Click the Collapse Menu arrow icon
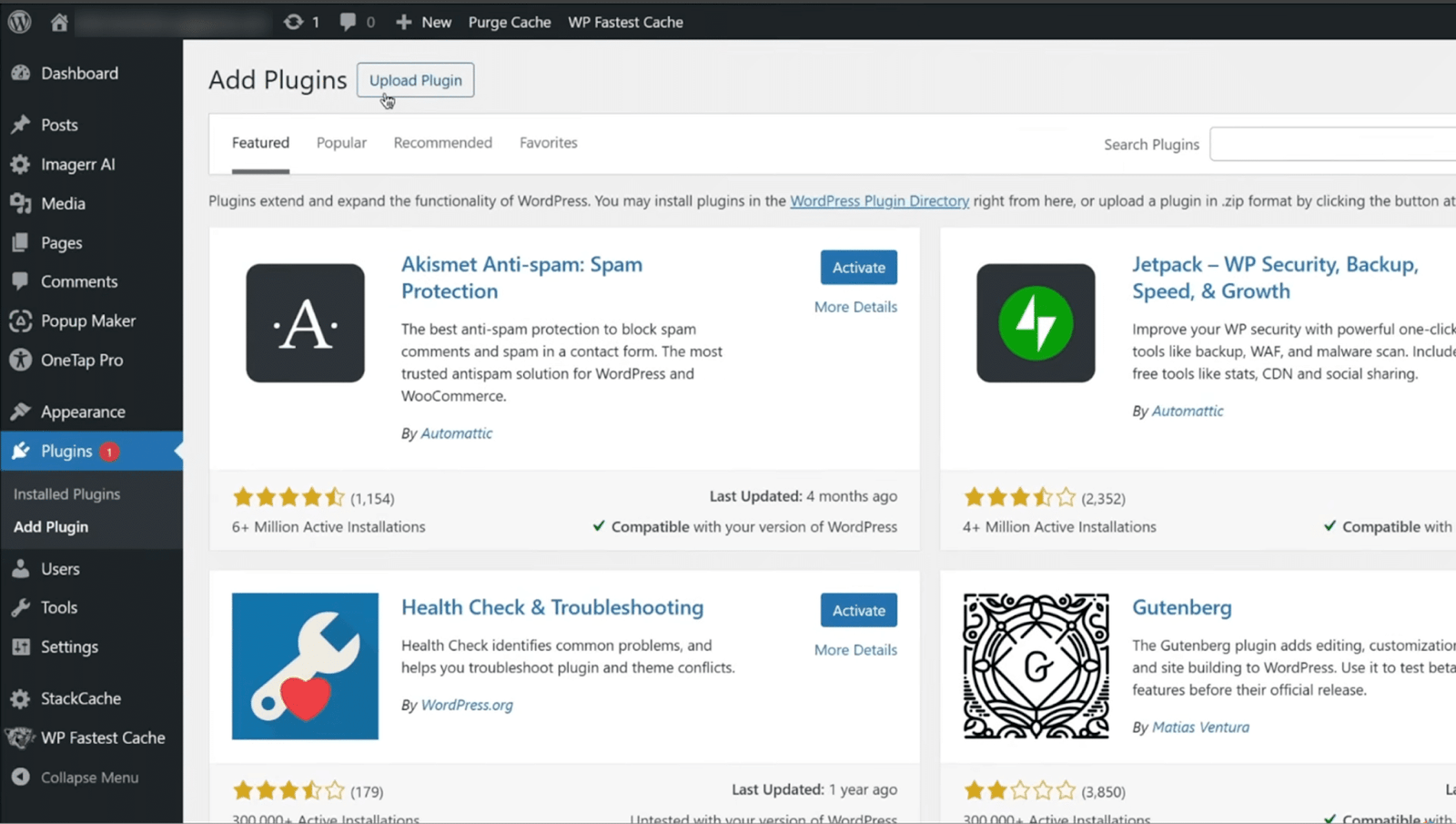Screen dimensions: 1456x824 pyautogui.click(x=21, y=777)
